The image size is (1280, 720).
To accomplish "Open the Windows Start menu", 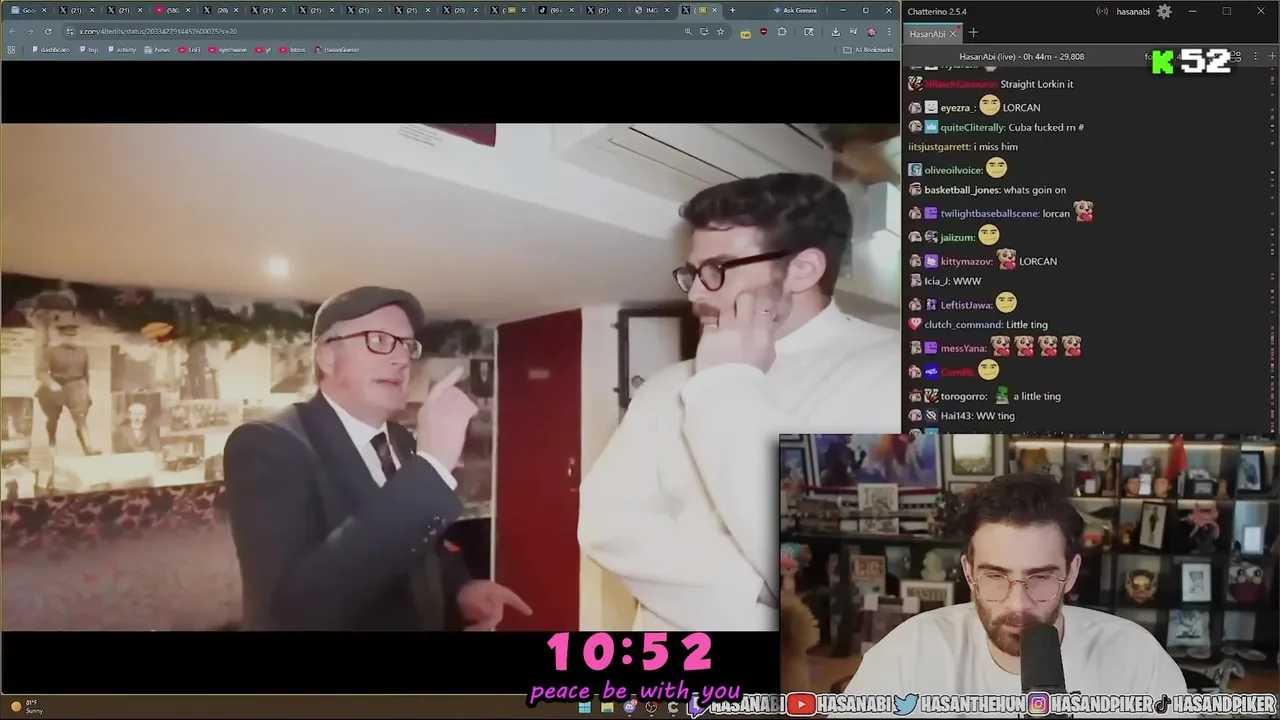I will click(585, 707).
